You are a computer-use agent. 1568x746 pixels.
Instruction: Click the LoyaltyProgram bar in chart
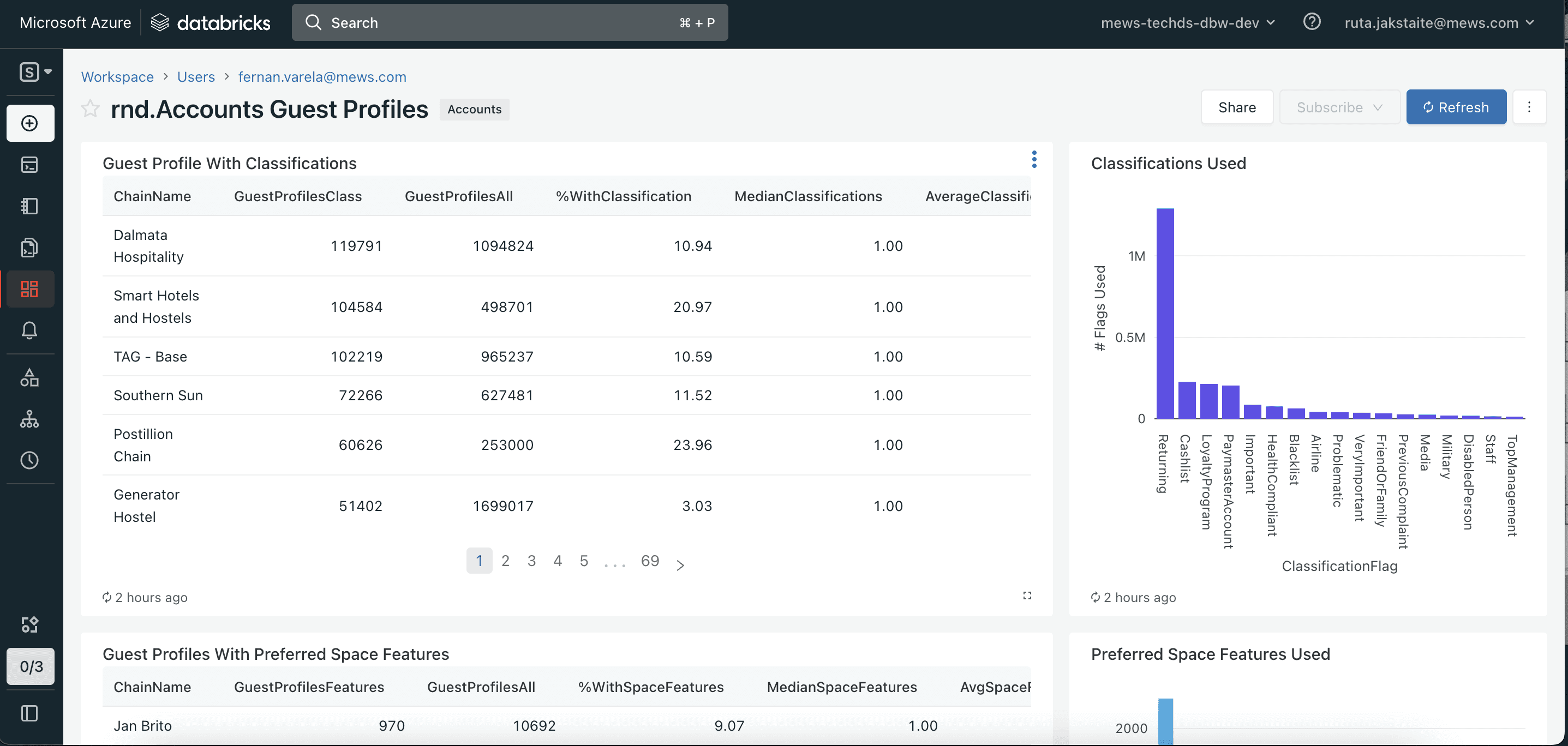tap(1209, 401)
